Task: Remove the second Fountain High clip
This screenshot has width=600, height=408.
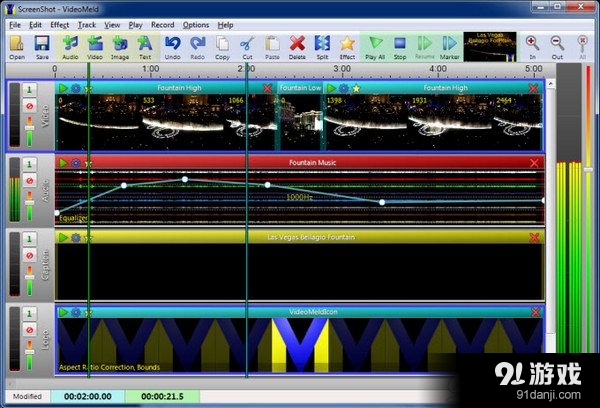Action: click(533, 89)
